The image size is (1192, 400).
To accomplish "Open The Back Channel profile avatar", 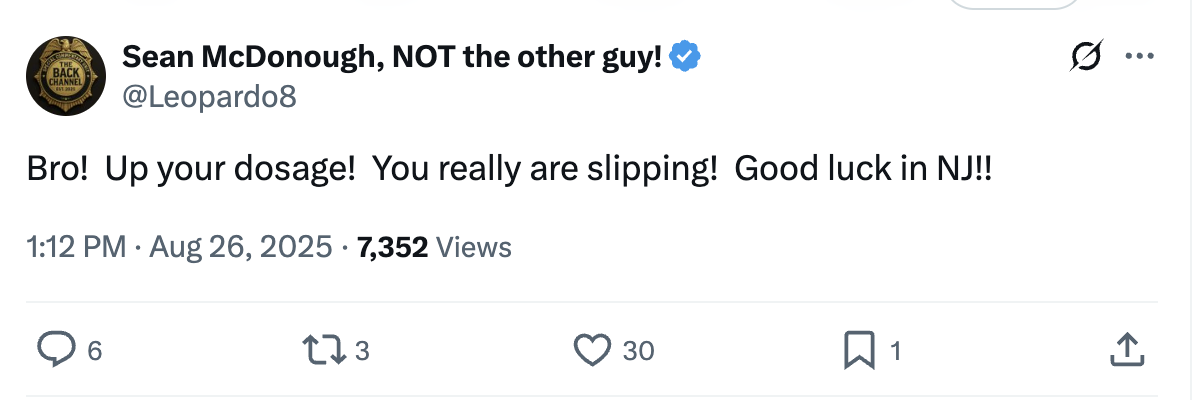I will click(66, 75).
